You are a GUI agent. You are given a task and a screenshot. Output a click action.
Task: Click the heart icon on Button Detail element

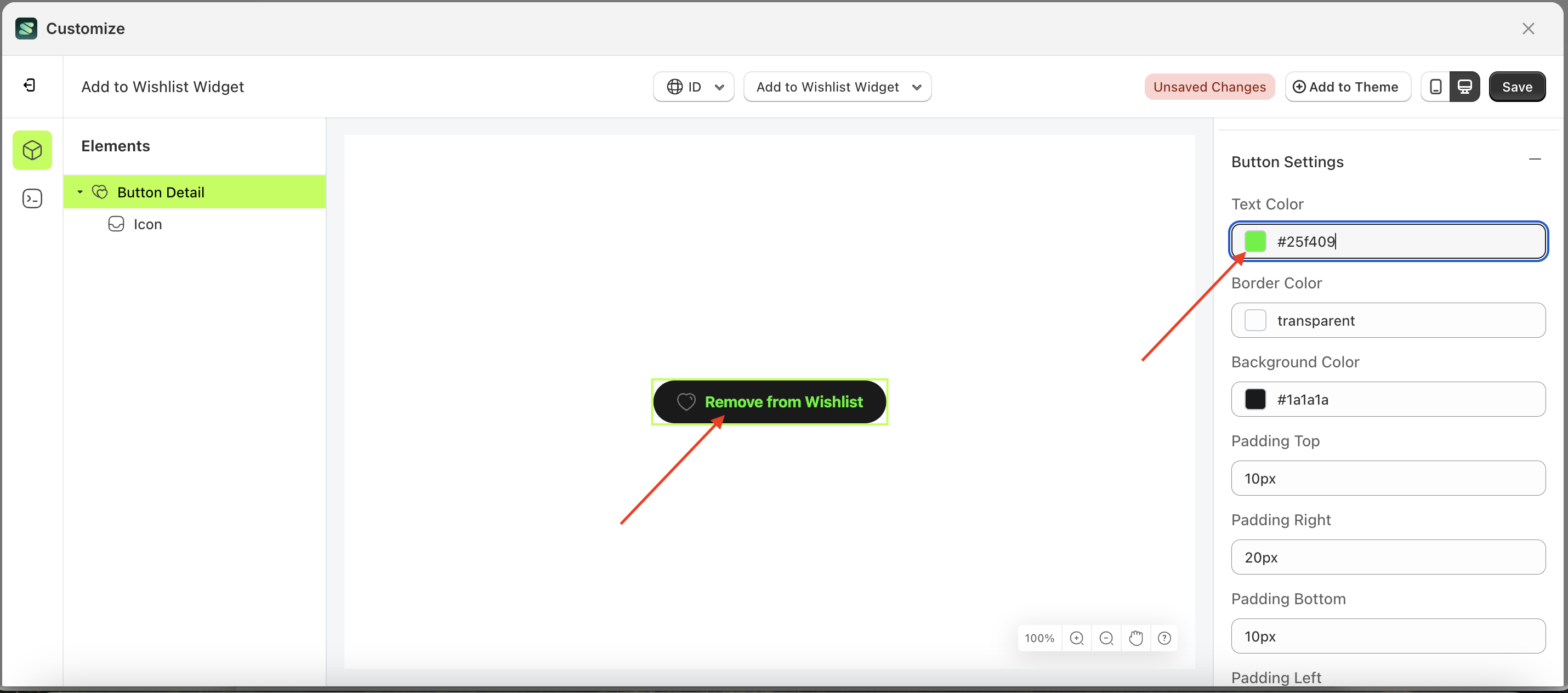coord(99,192)
